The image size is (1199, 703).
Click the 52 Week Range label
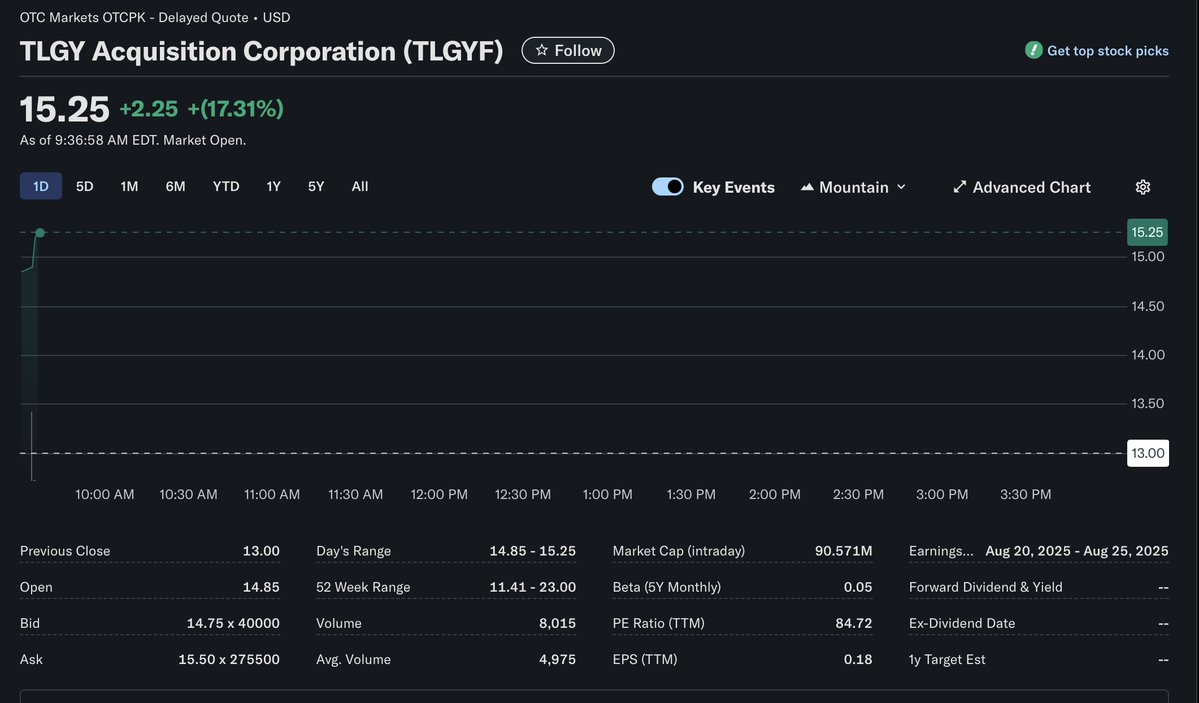pyautogui.click(x=363, y=587)
